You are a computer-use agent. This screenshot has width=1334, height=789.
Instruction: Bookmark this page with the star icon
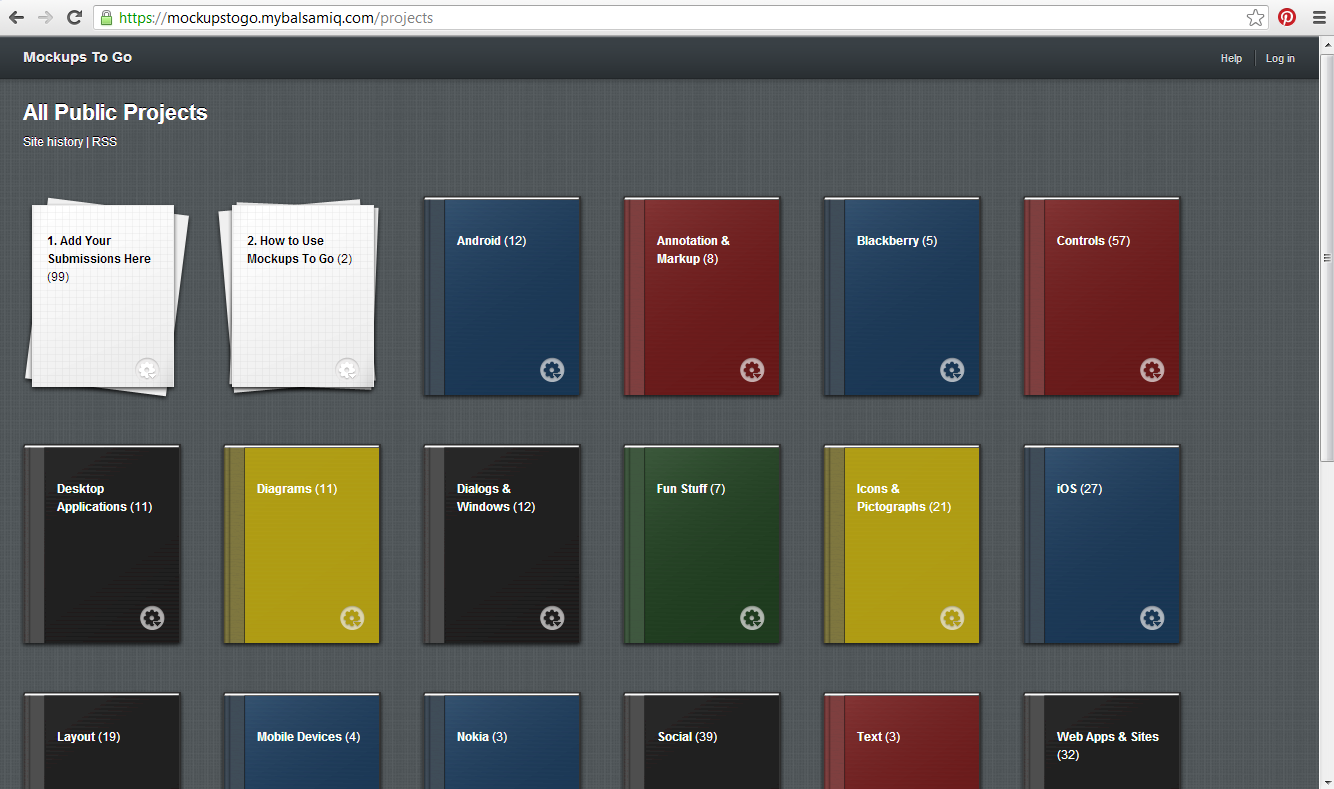coord(1256,17)
